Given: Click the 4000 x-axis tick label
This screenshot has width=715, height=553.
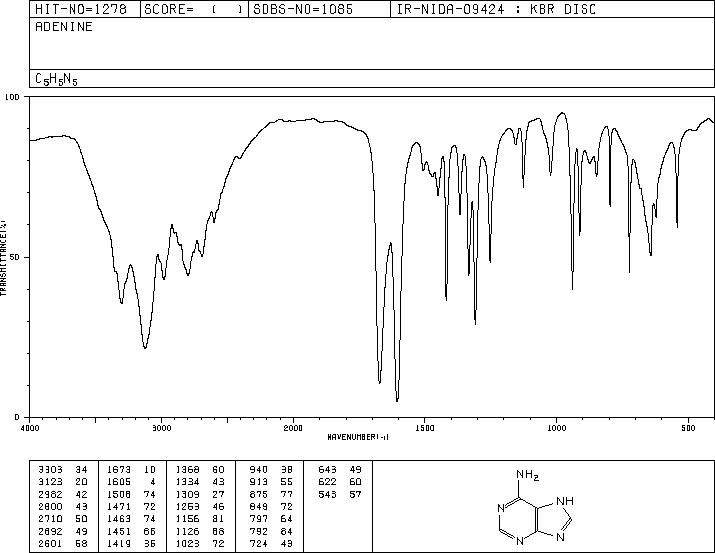Looking at the screenshot, I should click(30, 428).
